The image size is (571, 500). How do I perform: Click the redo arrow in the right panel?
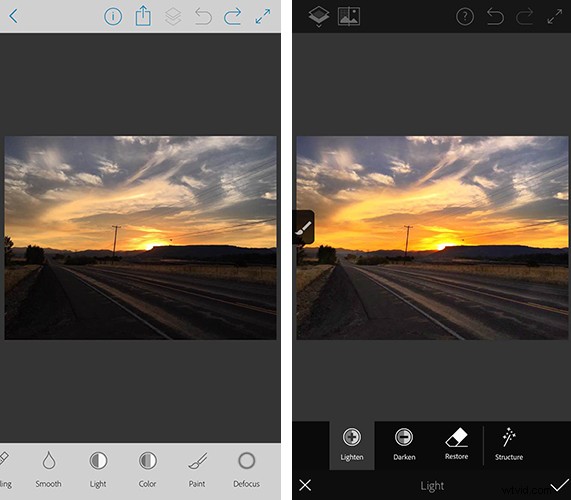(x=525, y=17)
